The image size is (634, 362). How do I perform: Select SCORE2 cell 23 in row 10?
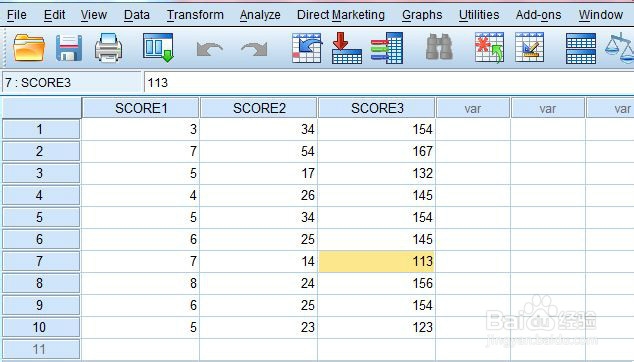(x=259, y=327)
